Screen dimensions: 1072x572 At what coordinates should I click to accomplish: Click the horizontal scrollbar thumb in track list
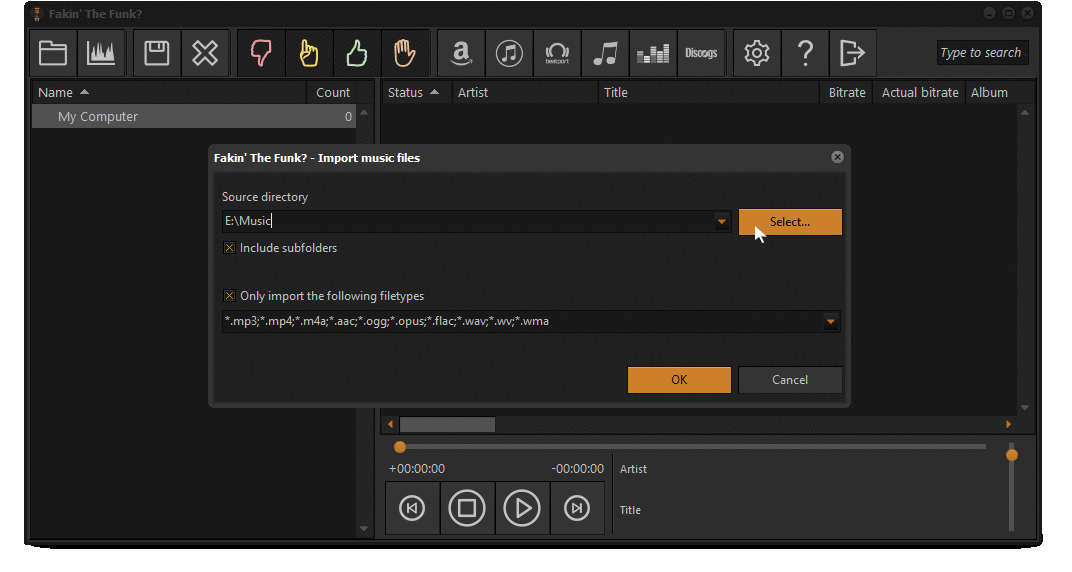tap(447, 424)
